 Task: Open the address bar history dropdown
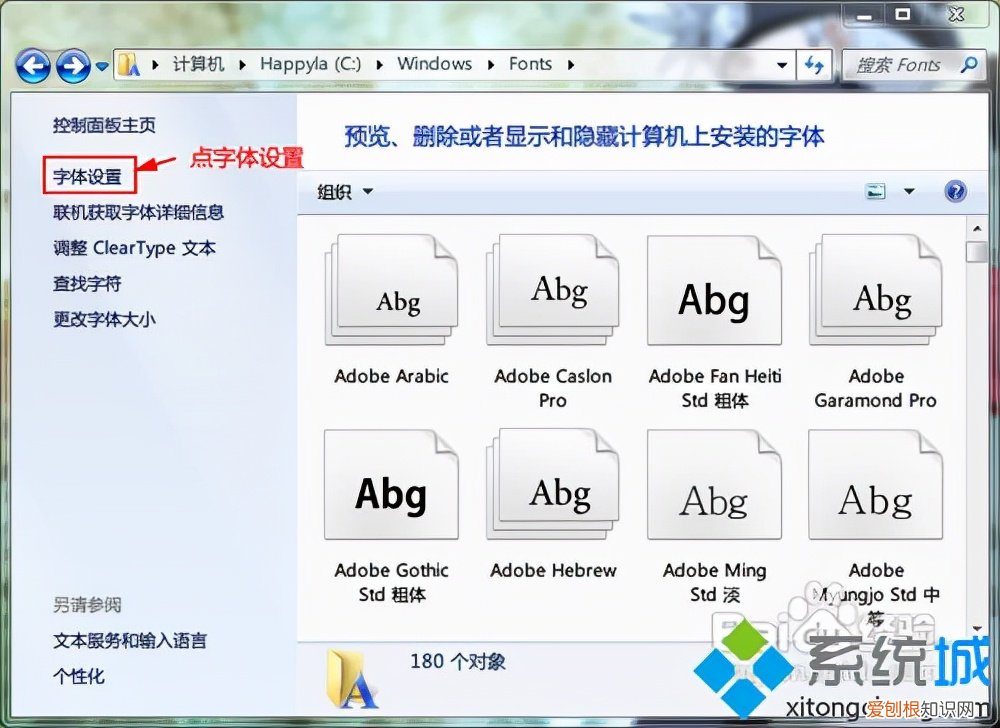[783, 64]
